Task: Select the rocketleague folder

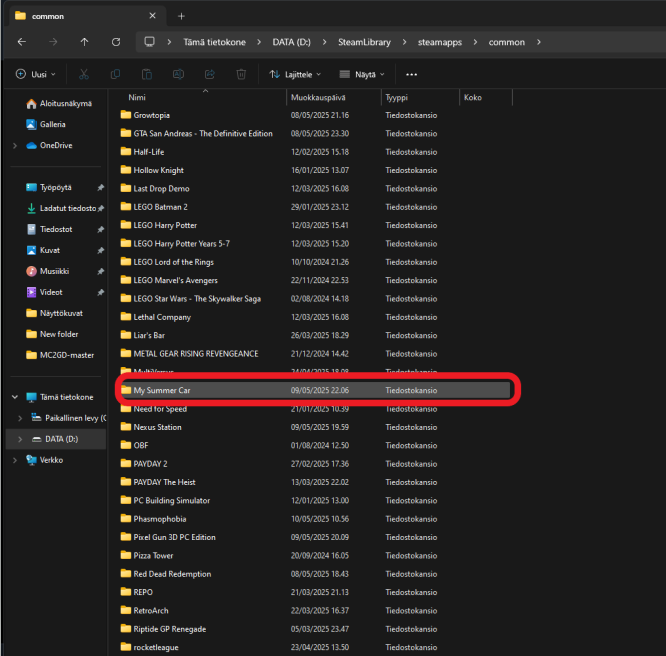Action: tap(315, 647)
